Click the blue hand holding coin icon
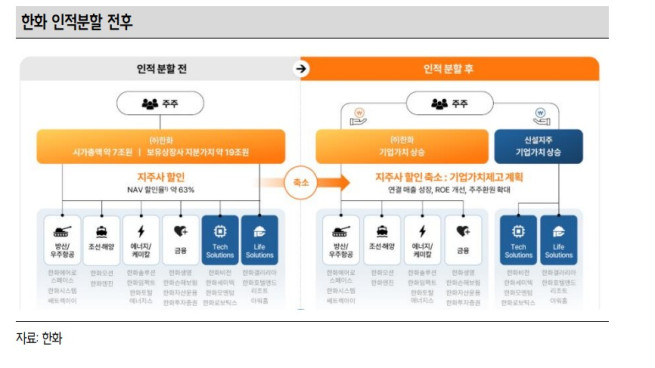The width and height of the screenshot is (655, 368). [x=541, y=117]
